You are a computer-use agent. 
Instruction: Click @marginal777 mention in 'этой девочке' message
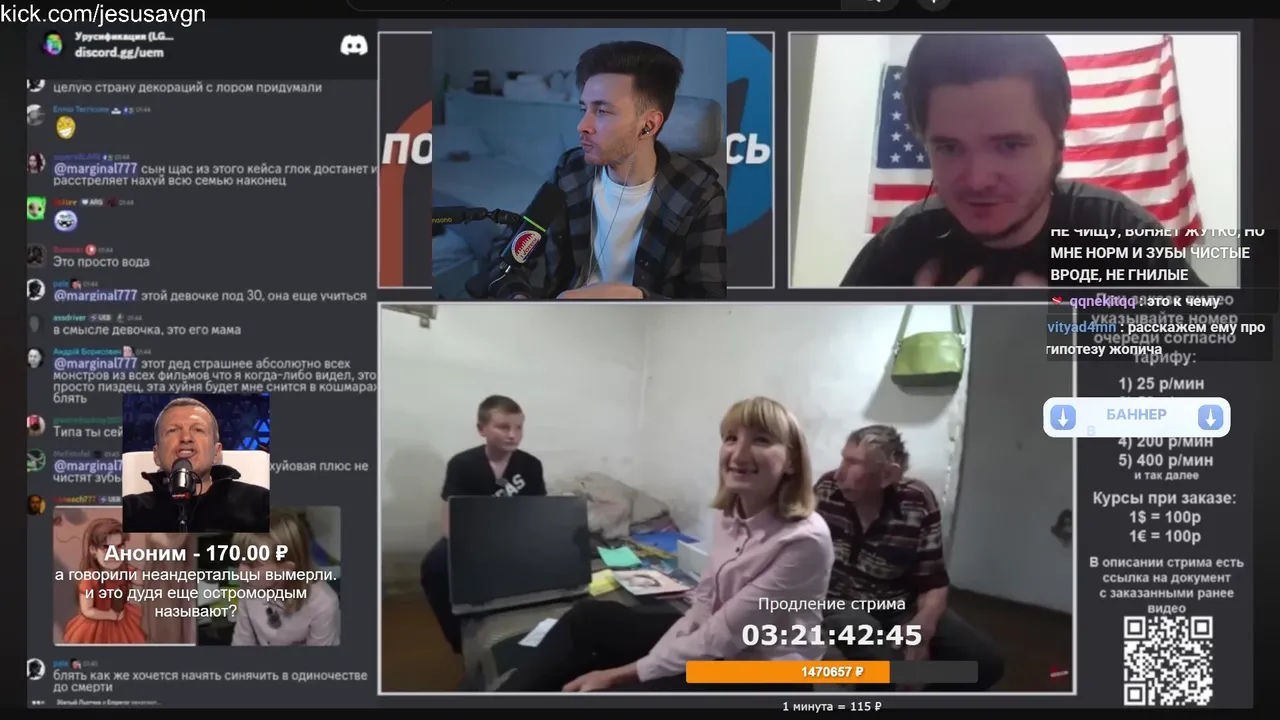click(x=95, y=296)
